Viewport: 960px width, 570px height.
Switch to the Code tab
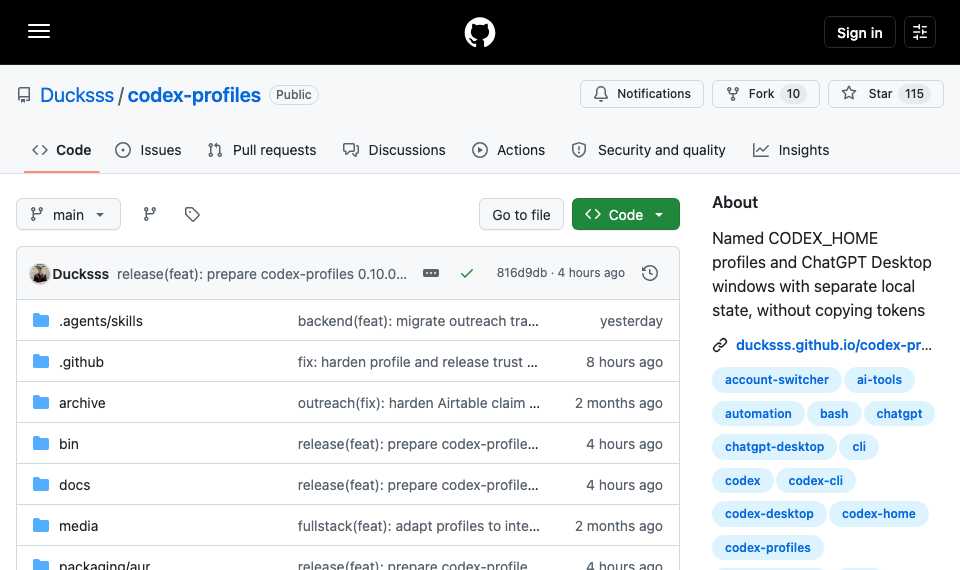click(62, 150)
